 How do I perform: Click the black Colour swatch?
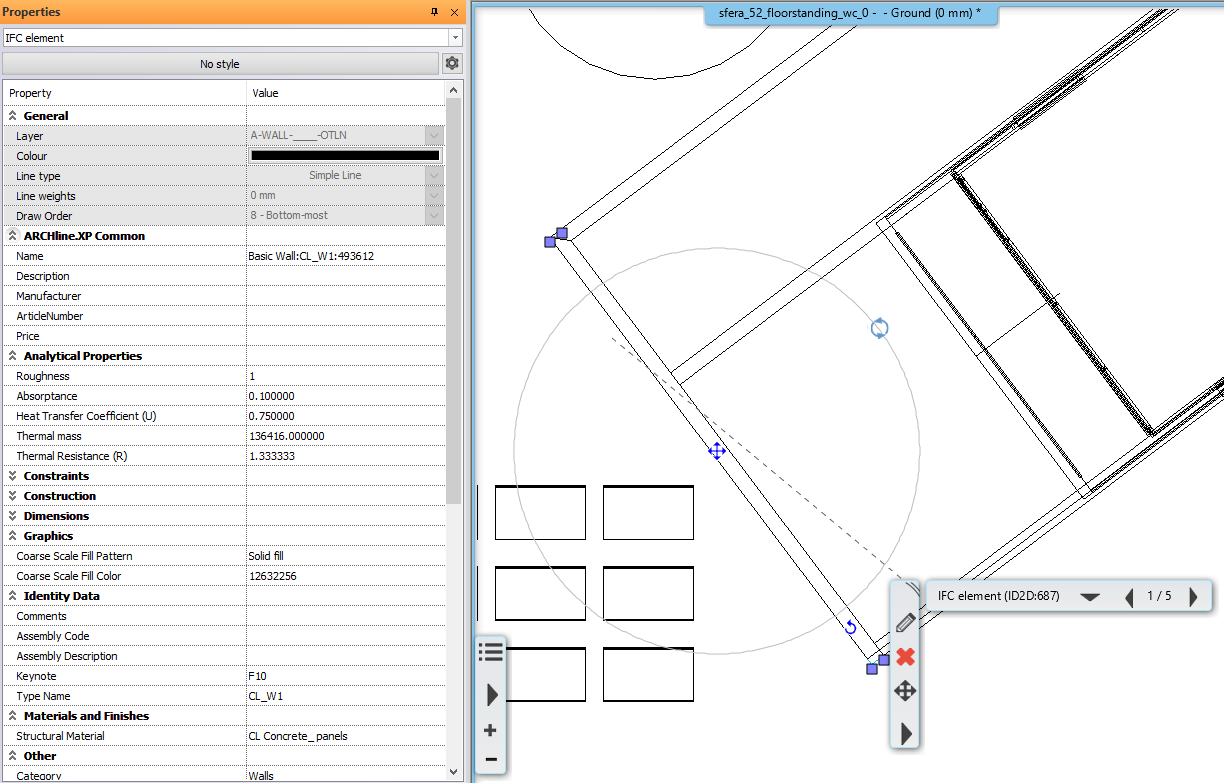point(345,156)
